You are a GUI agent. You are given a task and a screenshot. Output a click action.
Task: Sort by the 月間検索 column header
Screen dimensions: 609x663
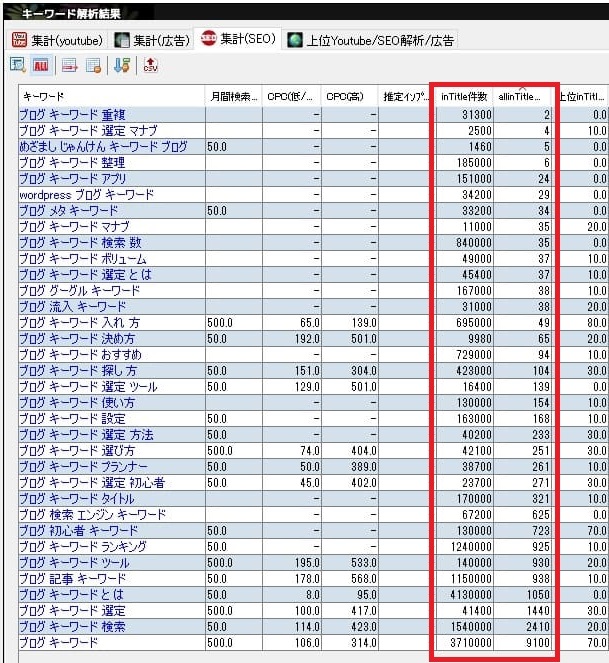234,96
